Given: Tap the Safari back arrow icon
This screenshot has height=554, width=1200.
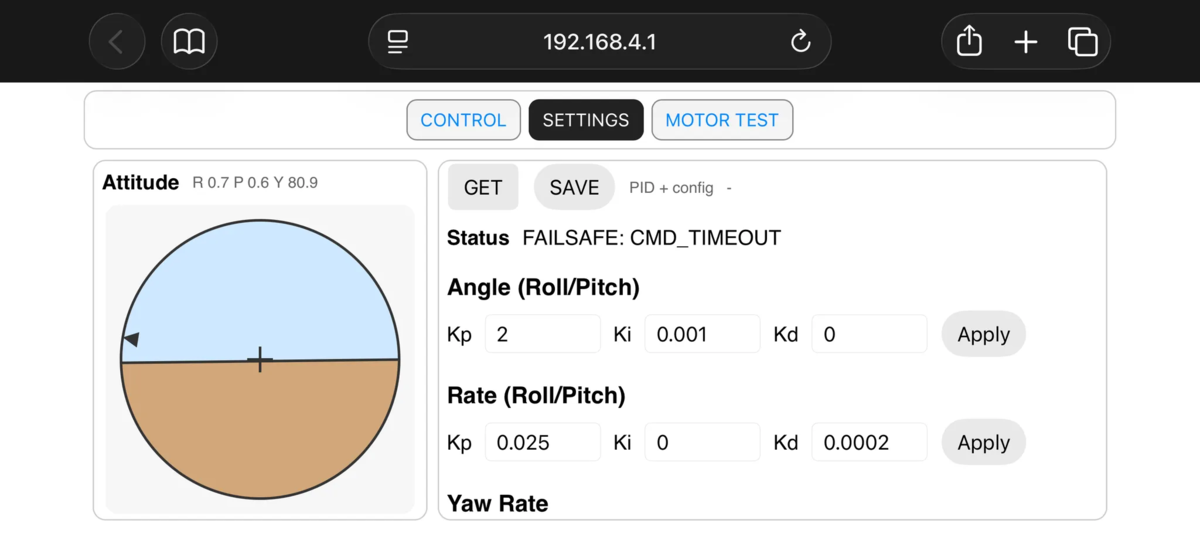Looking at the screenshot, I should (117, 42).
